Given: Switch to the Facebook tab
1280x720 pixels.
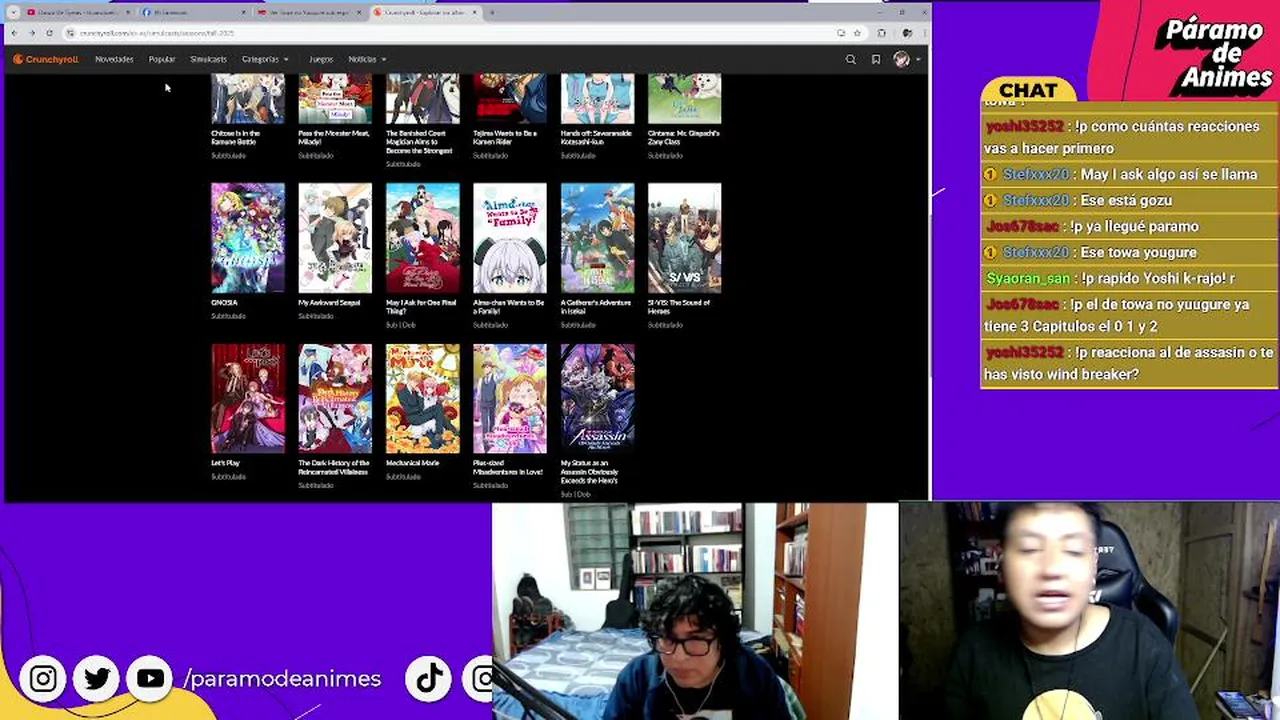Looking at the screenshot, I should coord(193,12).
